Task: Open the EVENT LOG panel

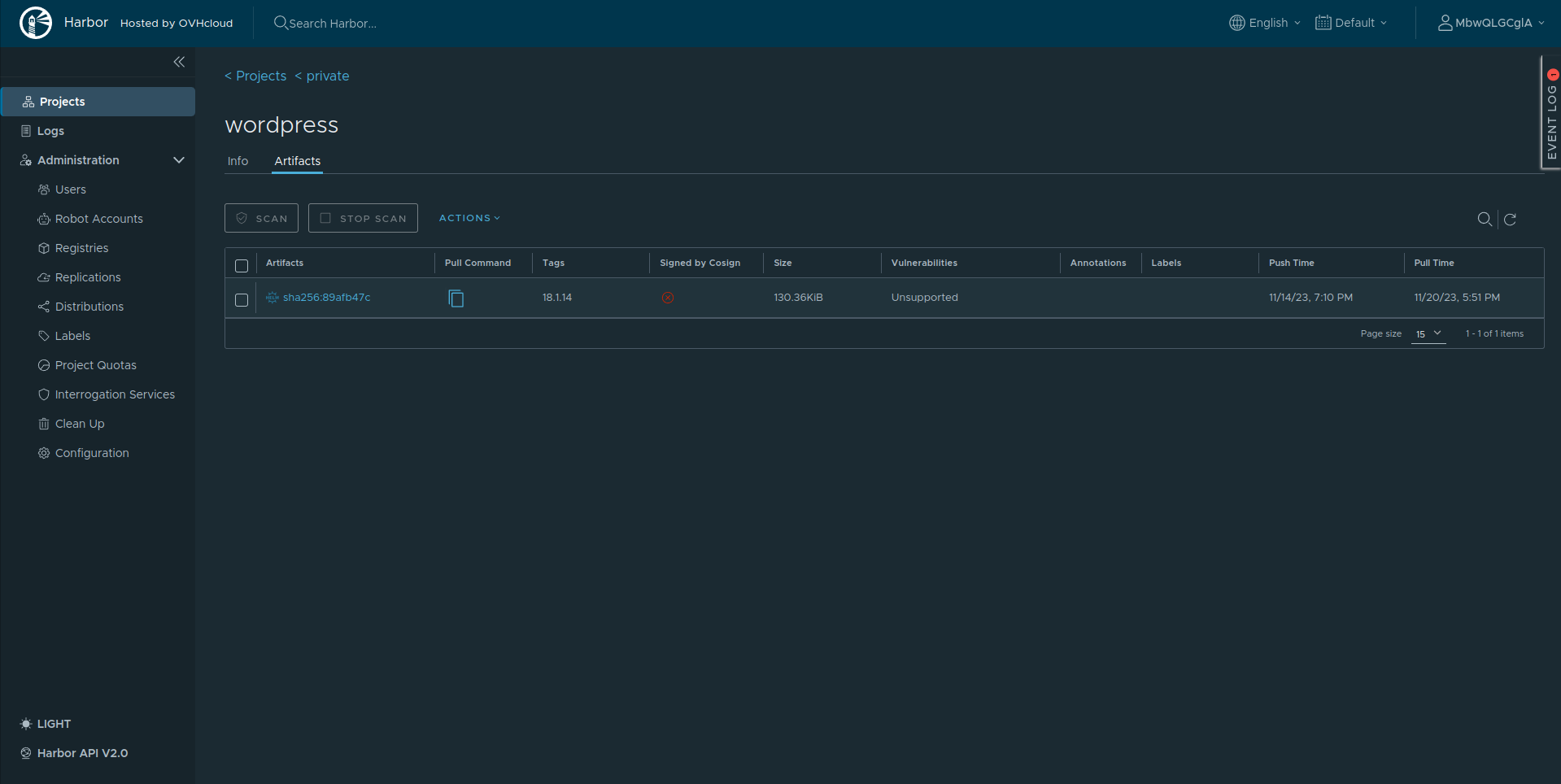Action: click(1552, 114)
